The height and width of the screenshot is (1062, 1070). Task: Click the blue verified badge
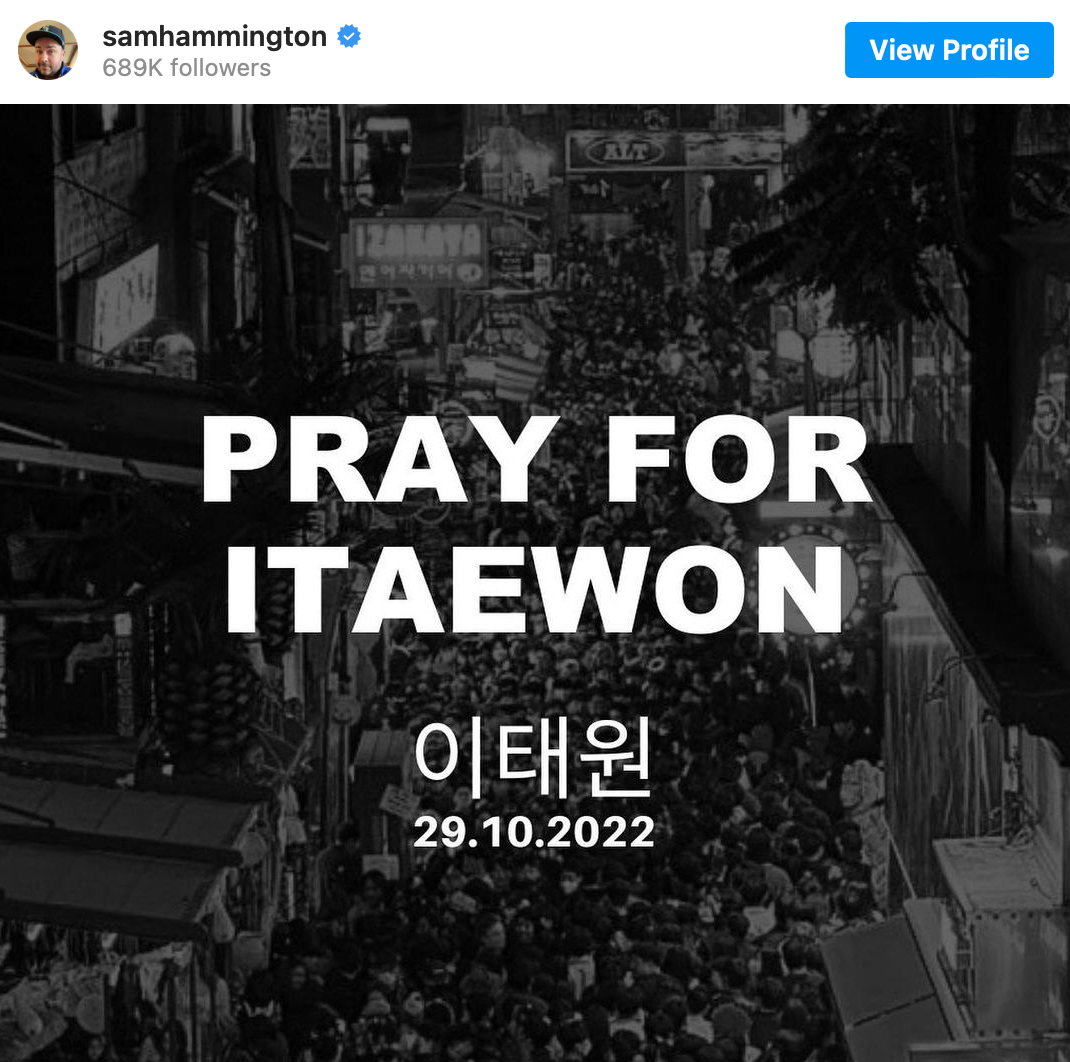[x=349, y=36]
